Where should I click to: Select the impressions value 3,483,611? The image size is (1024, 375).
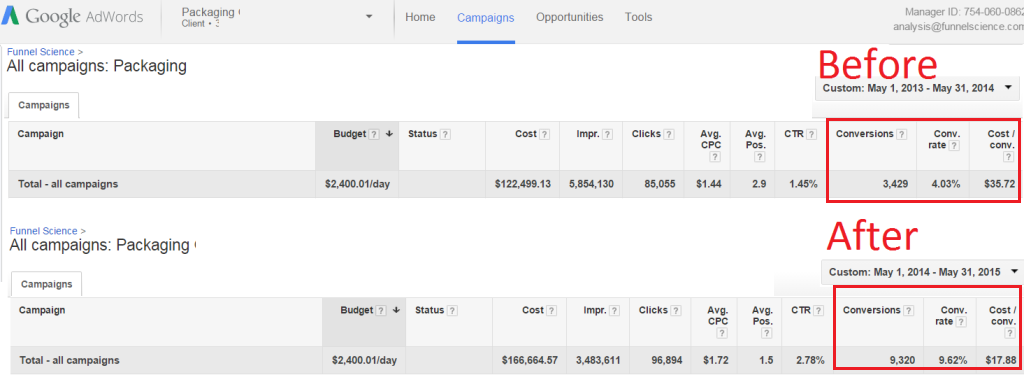597,360
